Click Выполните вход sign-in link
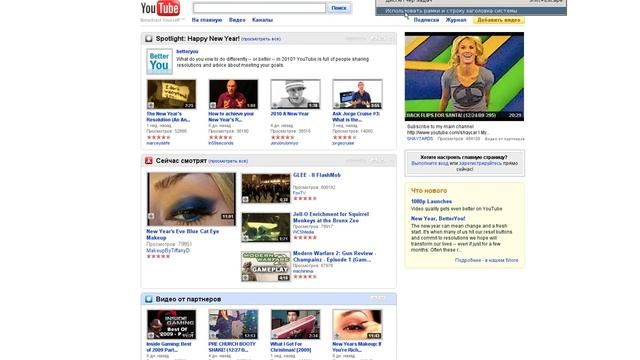The width and height of the screenshot is (640, 360). pyautogui.click(x=429, y=163)
